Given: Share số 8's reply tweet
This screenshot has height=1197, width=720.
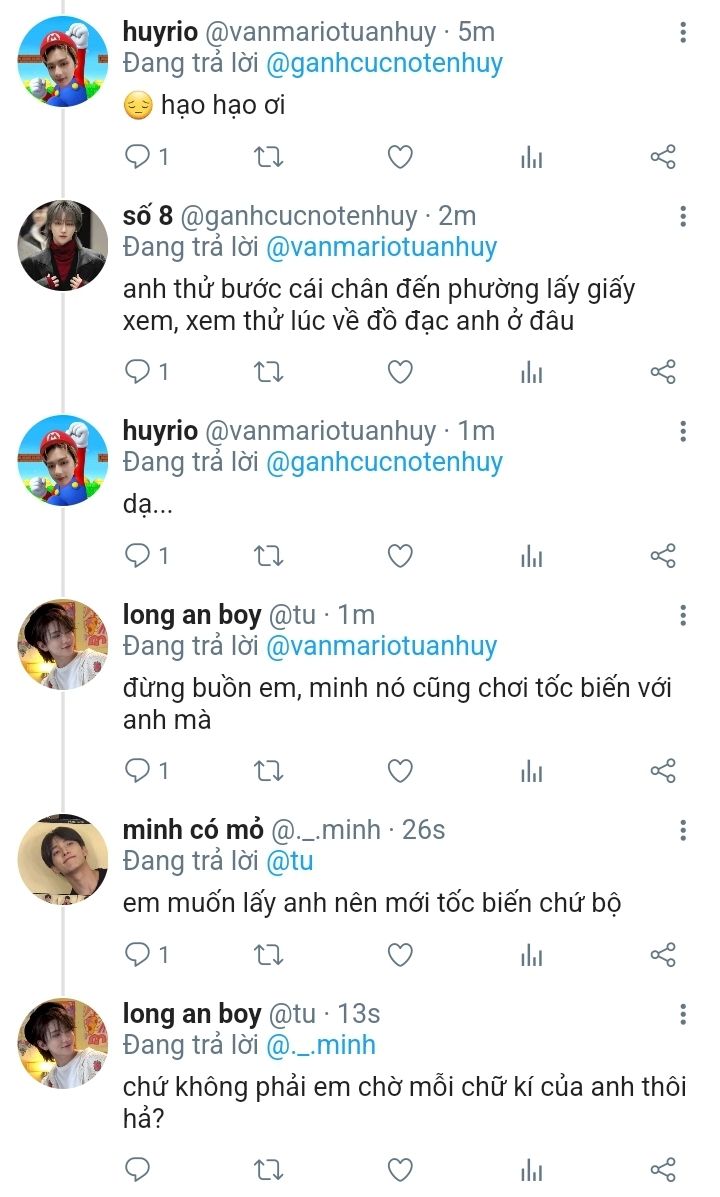Looking at the screenshot, I should (x=663, y=373).
